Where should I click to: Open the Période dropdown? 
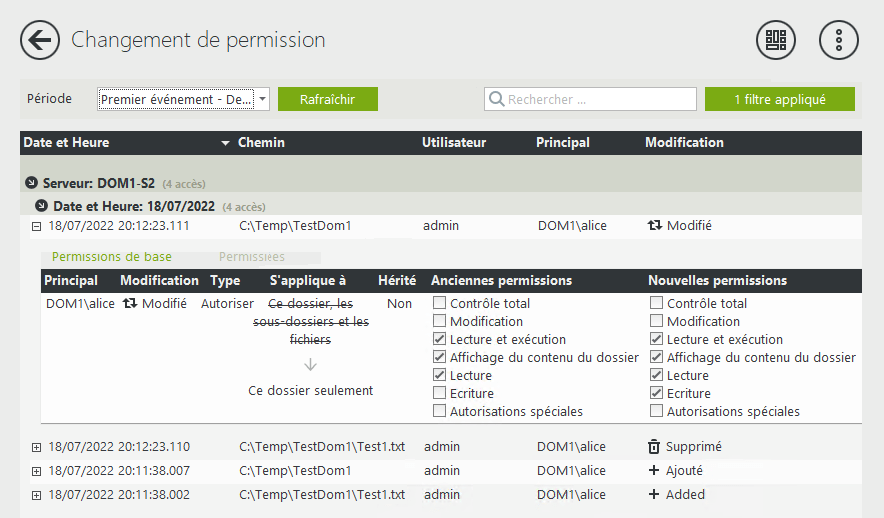point(262,99)
